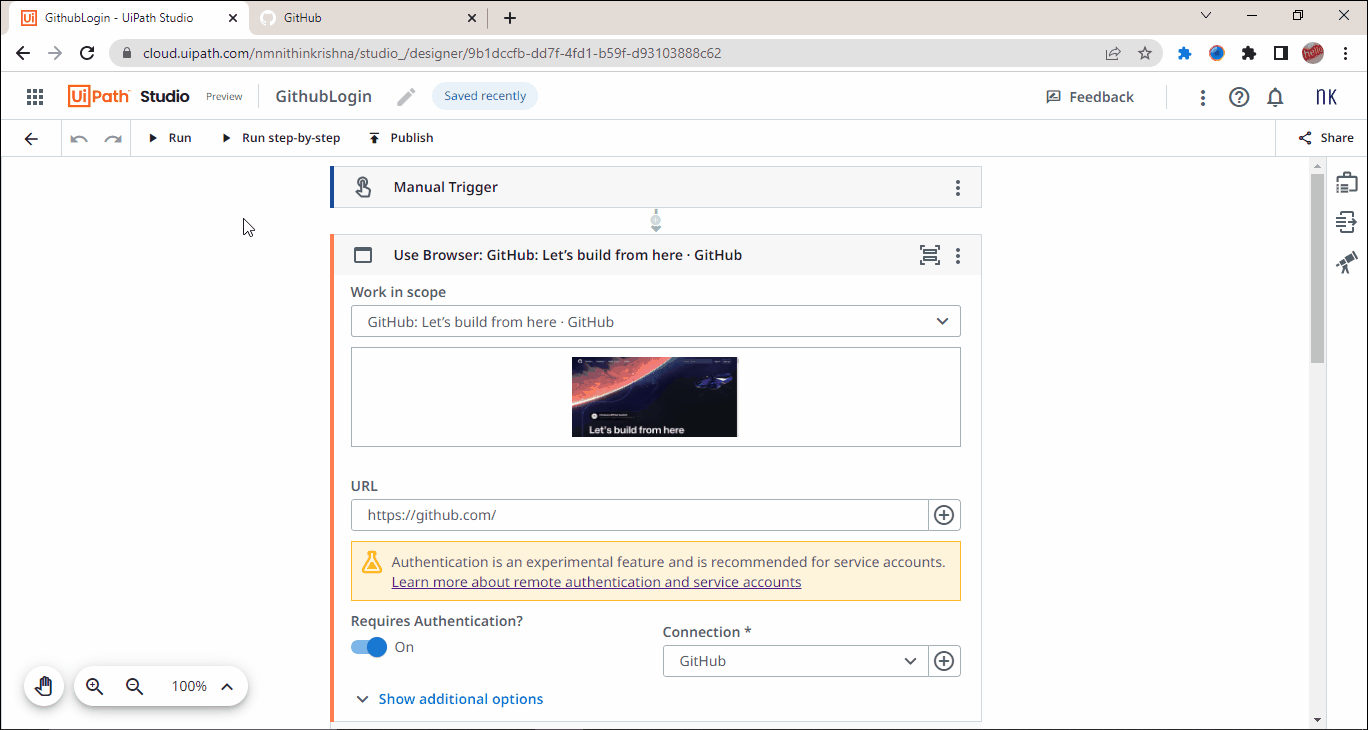
Task: Expand the Work in scope dropdown
Action: [x=656, y=321]
